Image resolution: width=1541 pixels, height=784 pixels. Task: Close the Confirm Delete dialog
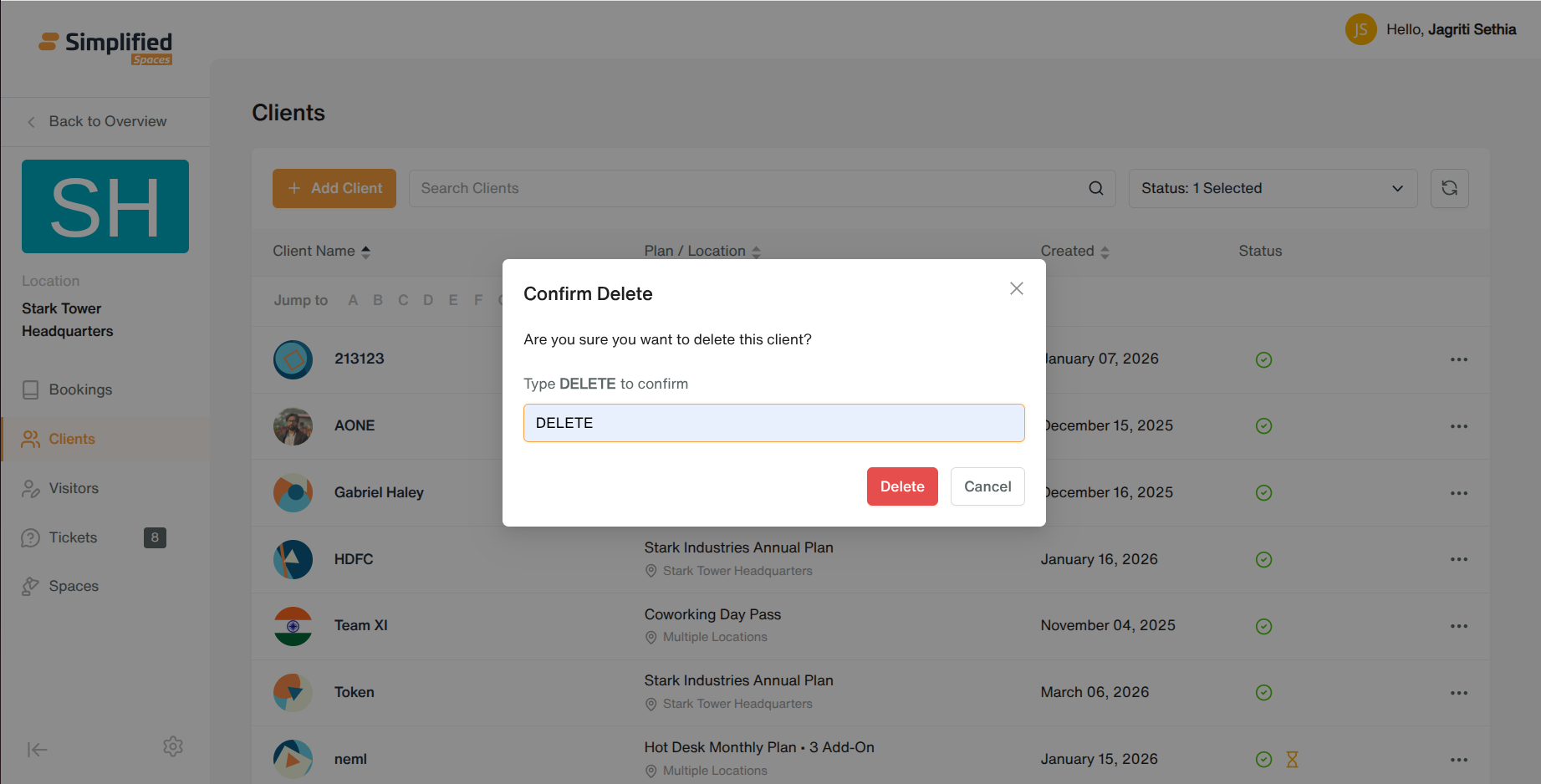1016,288
